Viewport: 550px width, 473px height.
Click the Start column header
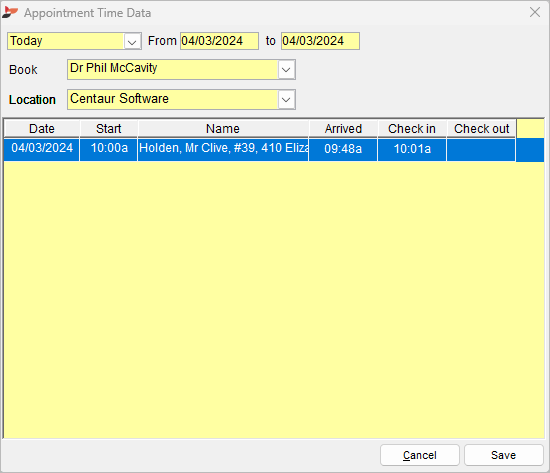109,129
